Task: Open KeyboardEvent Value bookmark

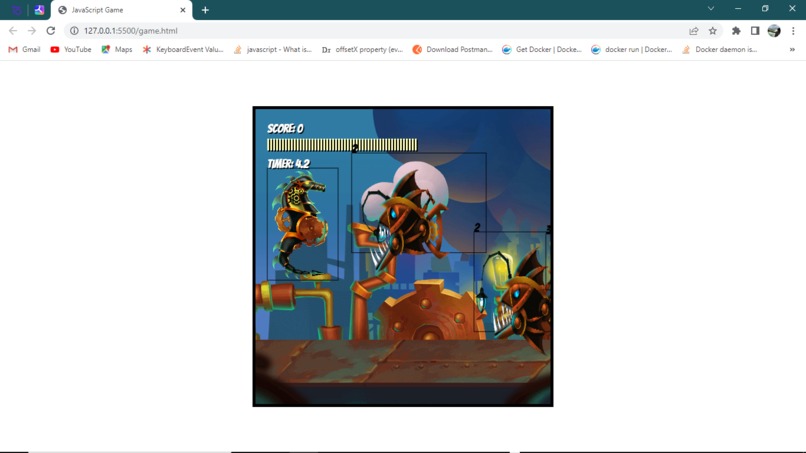Action: (x=182, y=49)
